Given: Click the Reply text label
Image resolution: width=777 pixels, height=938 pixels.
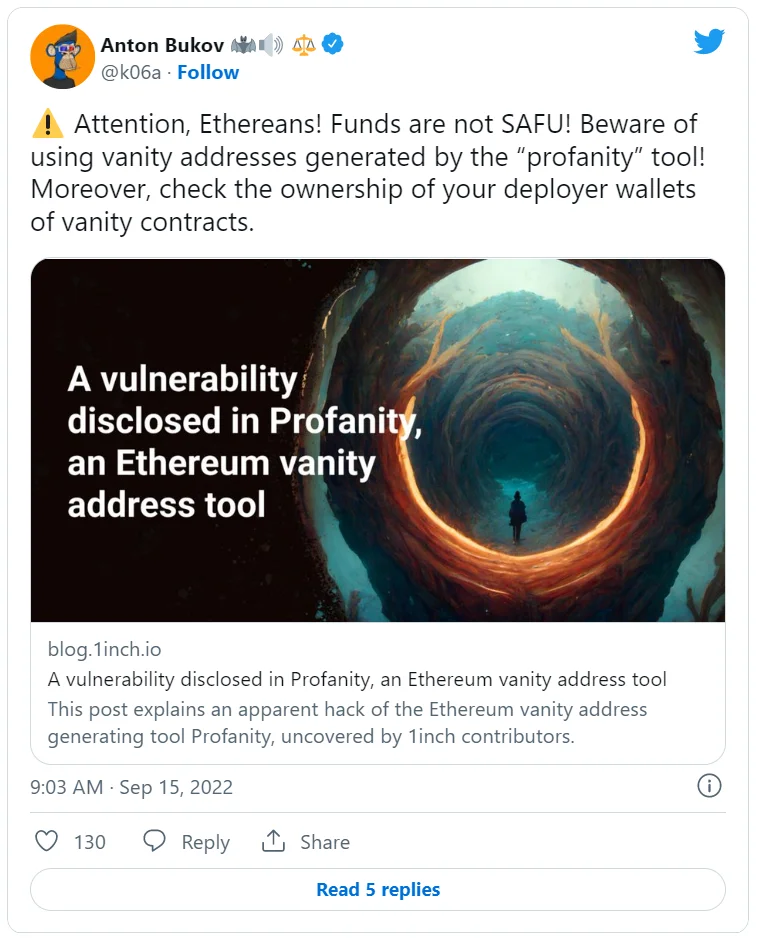Looking at the screenshot, I should coord(205,842).
